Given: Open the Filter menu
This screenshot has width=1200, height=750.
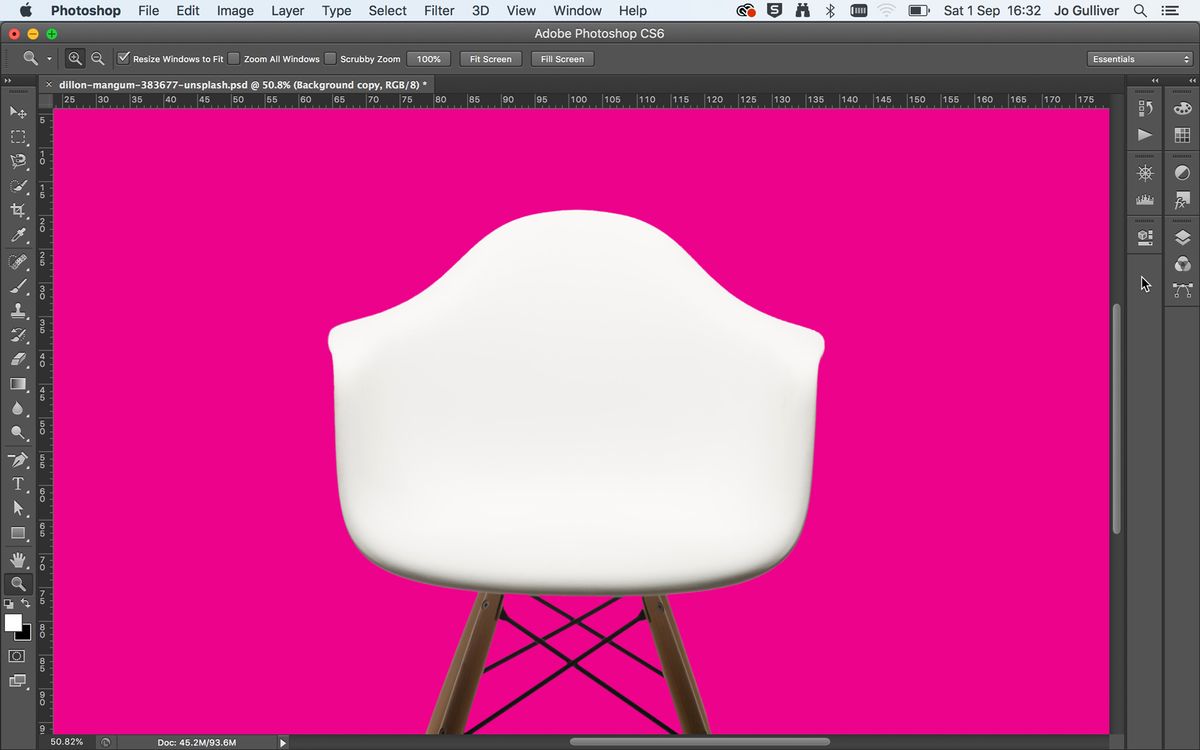Looking at the screenshot, I should pyautogui.click(x=439, y=11).
